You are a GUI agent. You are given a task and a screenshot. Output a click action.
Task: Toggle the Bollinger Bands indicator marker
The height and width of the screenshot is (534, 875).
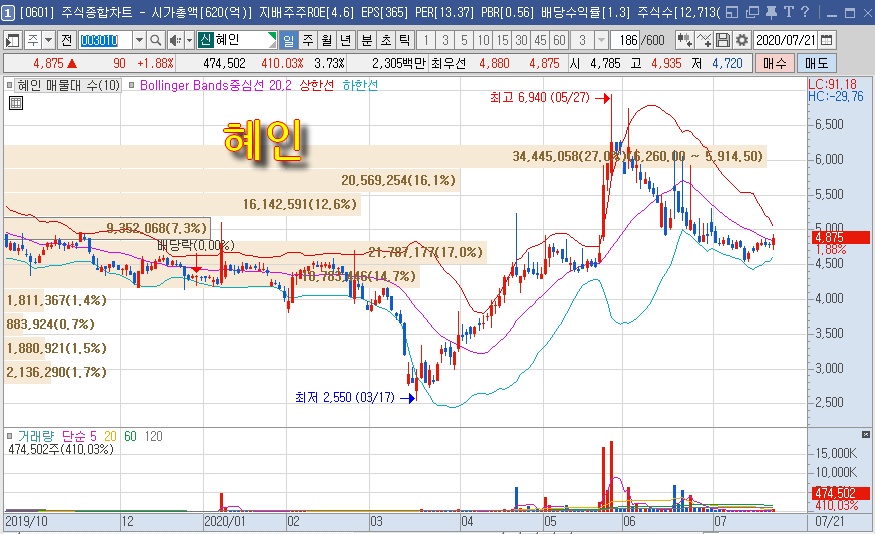[x=132, y=85]
